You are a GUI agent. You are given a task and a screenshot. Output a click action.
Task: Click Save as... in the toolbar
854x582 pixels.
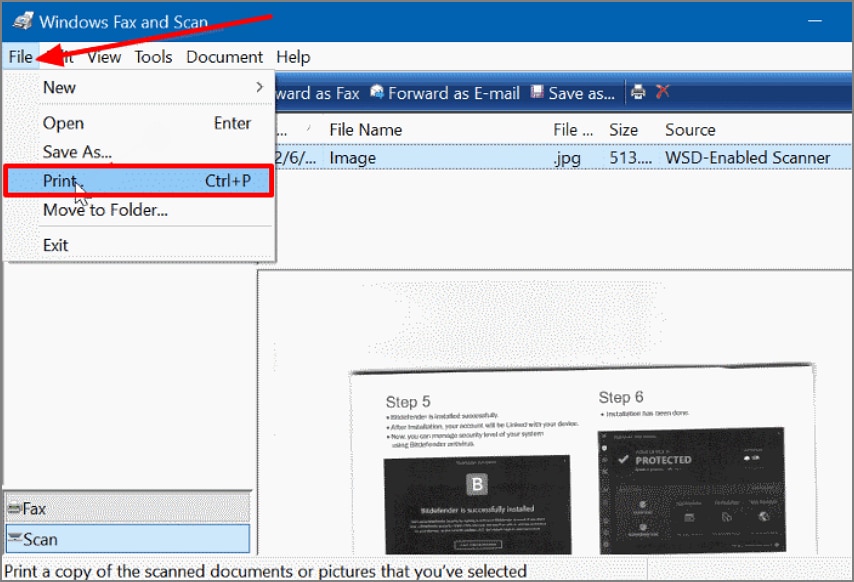pyautogui.click(x=573, y=93)
